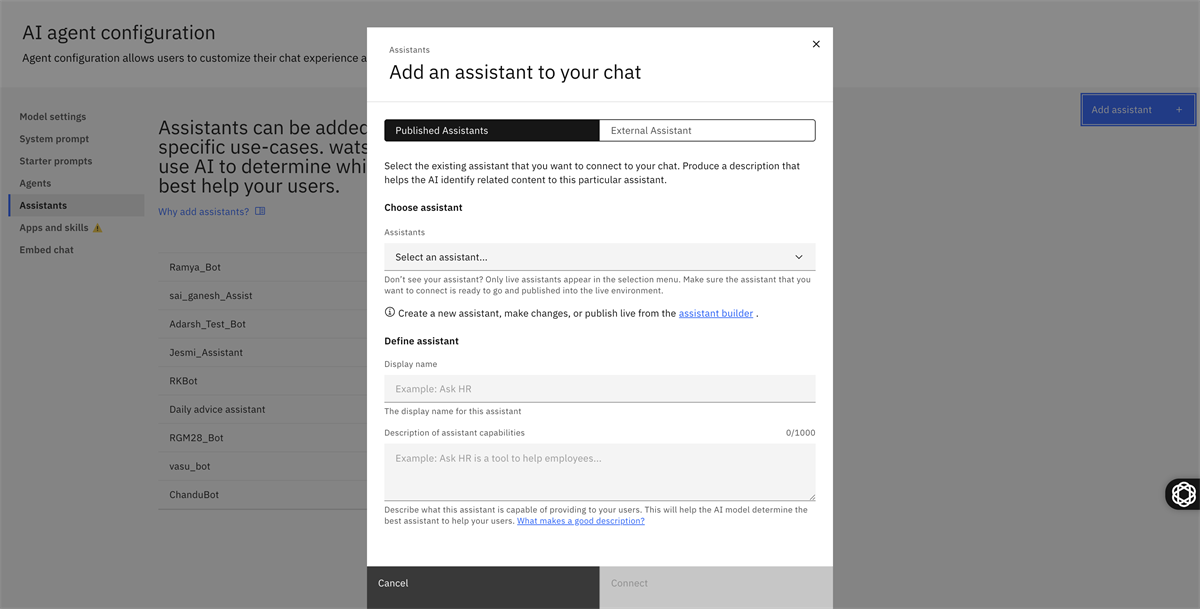The width and height of the screenshot is (1200, 609).
Task: Close the Add an assistant dialog
Action: 816,43
